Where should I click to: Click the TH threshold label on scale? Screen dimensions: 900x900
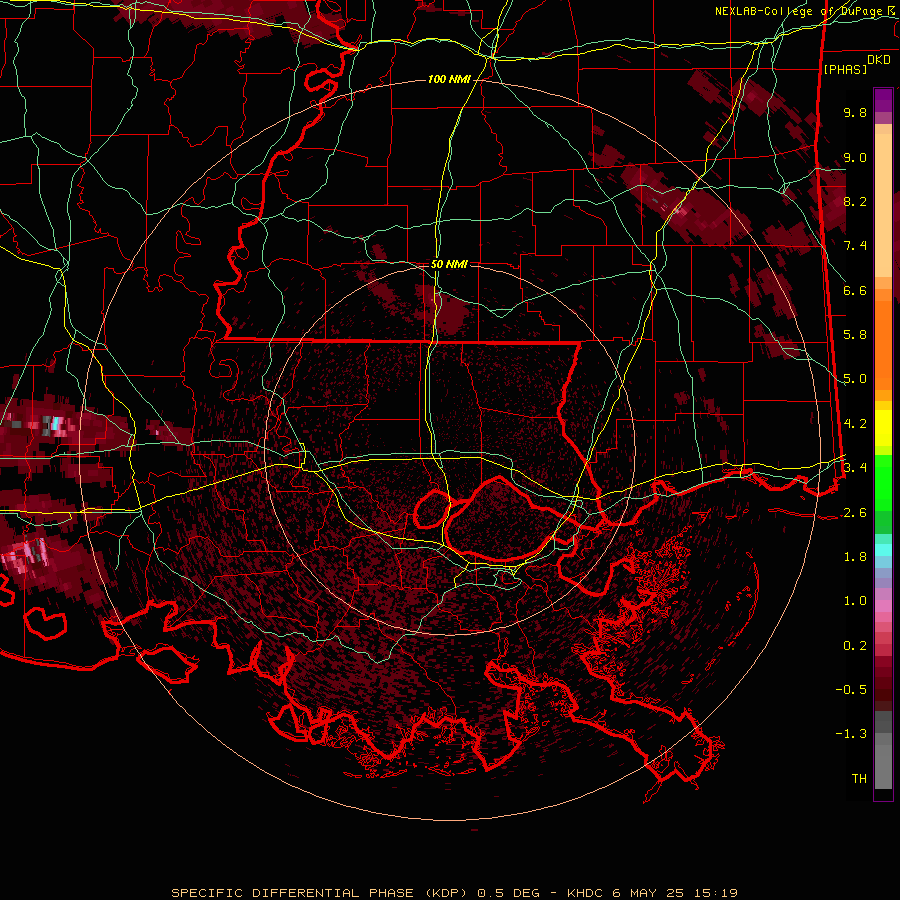click(859, 779)
